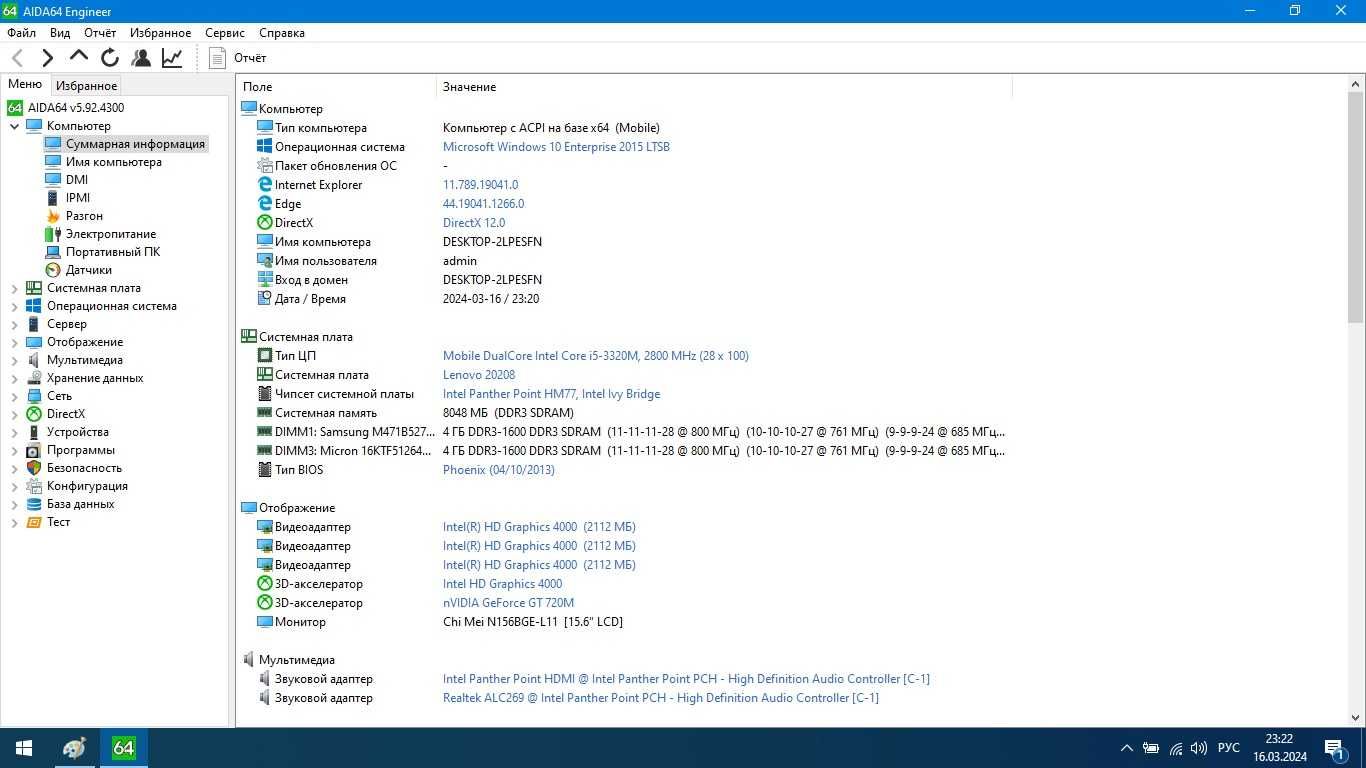Open Realtek ALC269 audio adapter link
This screenshot has width=1366, height=768.
(x=661, y=698)
